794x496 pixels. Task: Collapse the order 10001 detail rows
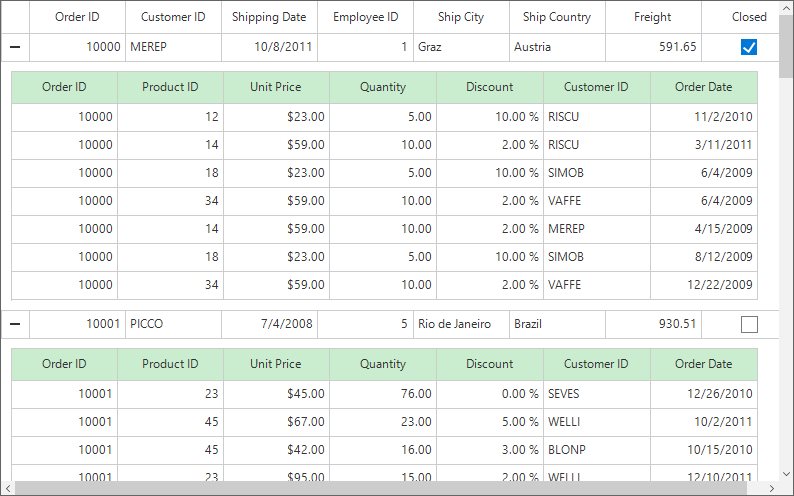coord(14,324)
